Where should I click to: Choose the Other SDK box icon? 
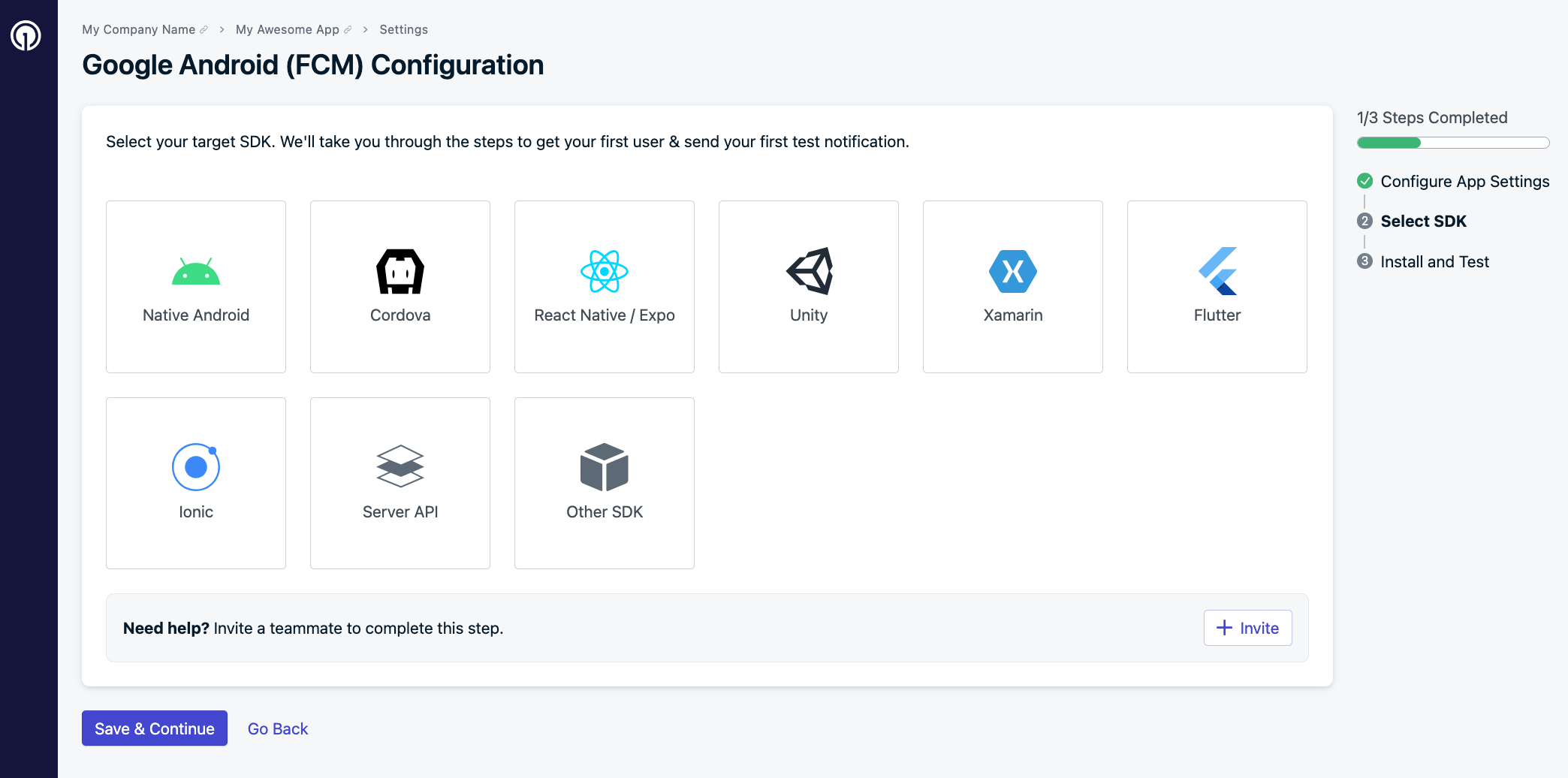point(605,467)
